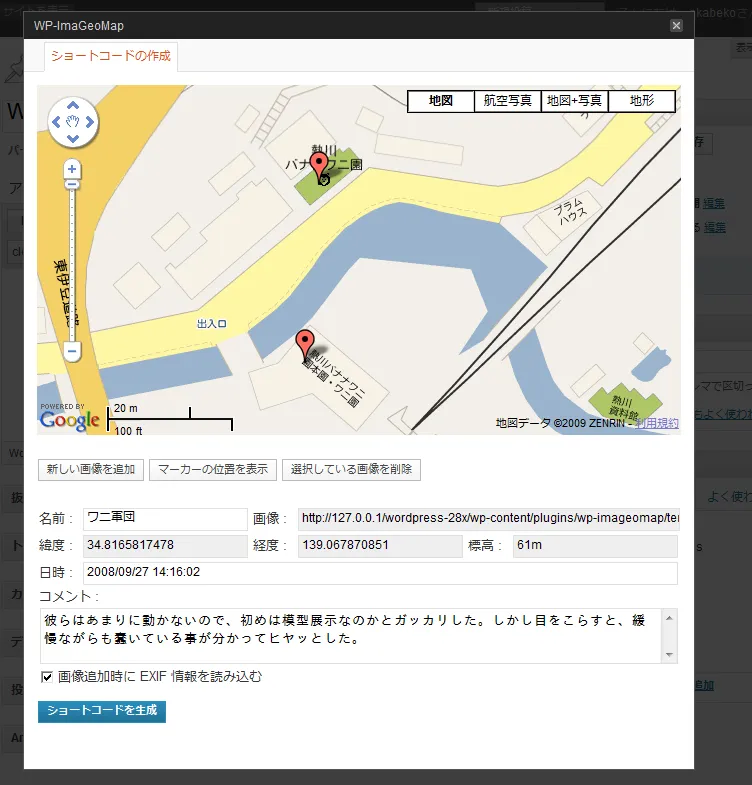Viewport: 752px width, 785px height.
Task: Click the 新しい画像を追加 button
Action: [91, 470]
